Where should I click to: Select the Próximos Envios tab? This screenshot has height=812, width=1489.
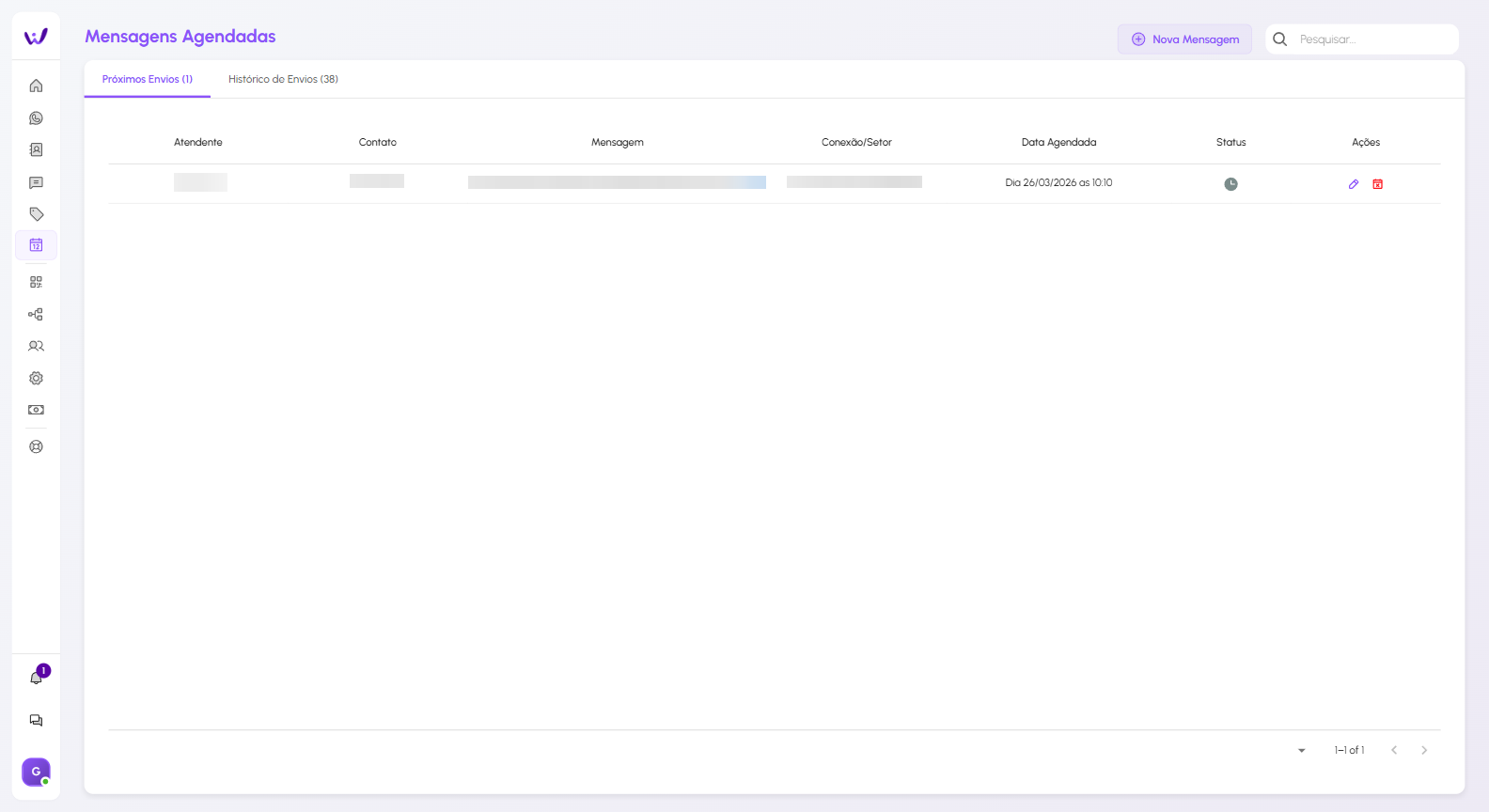click(x=148, y=80)
